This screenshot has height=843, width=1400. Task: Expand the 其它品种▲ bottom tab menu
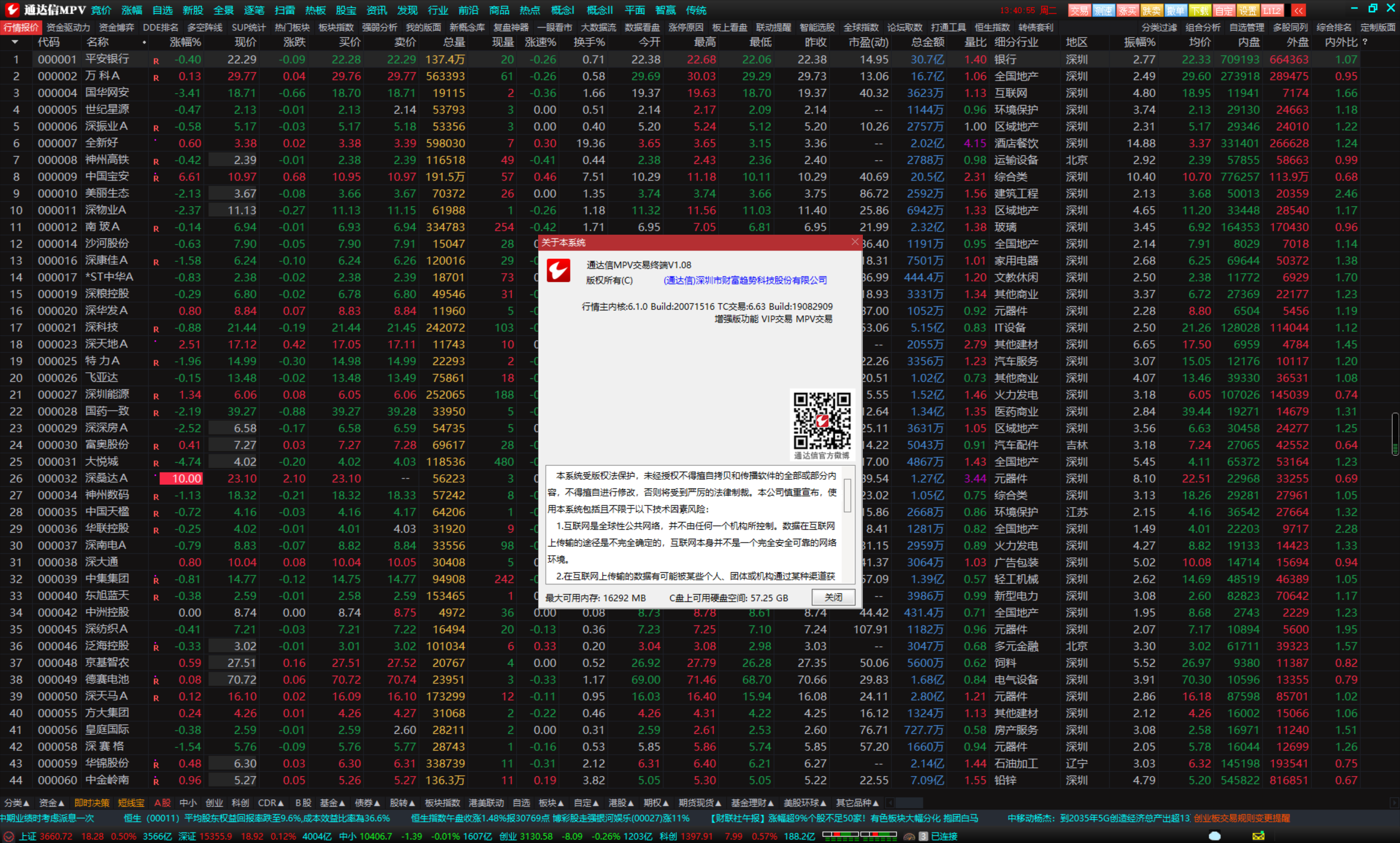pyautogui.click(x=857, y=803)
